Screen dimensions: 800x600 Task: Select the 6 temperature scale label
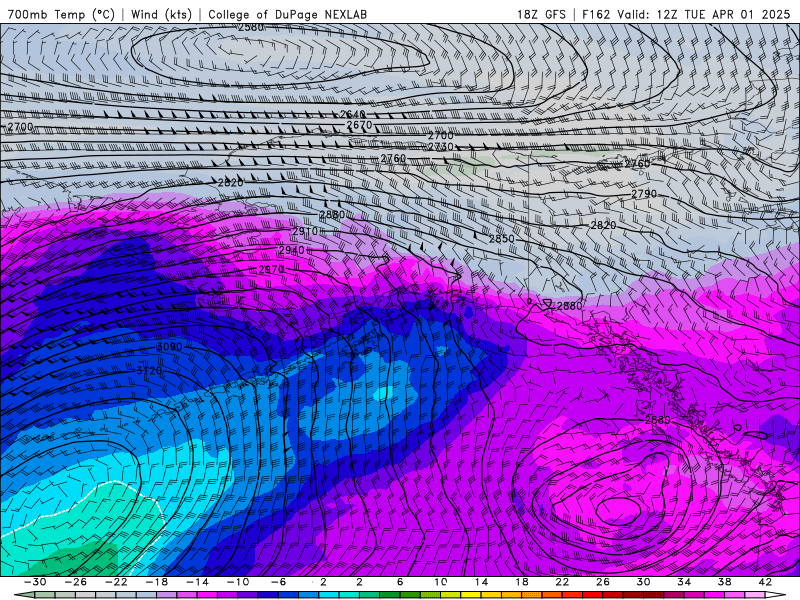pyautogui.click(x=400, y=582)
